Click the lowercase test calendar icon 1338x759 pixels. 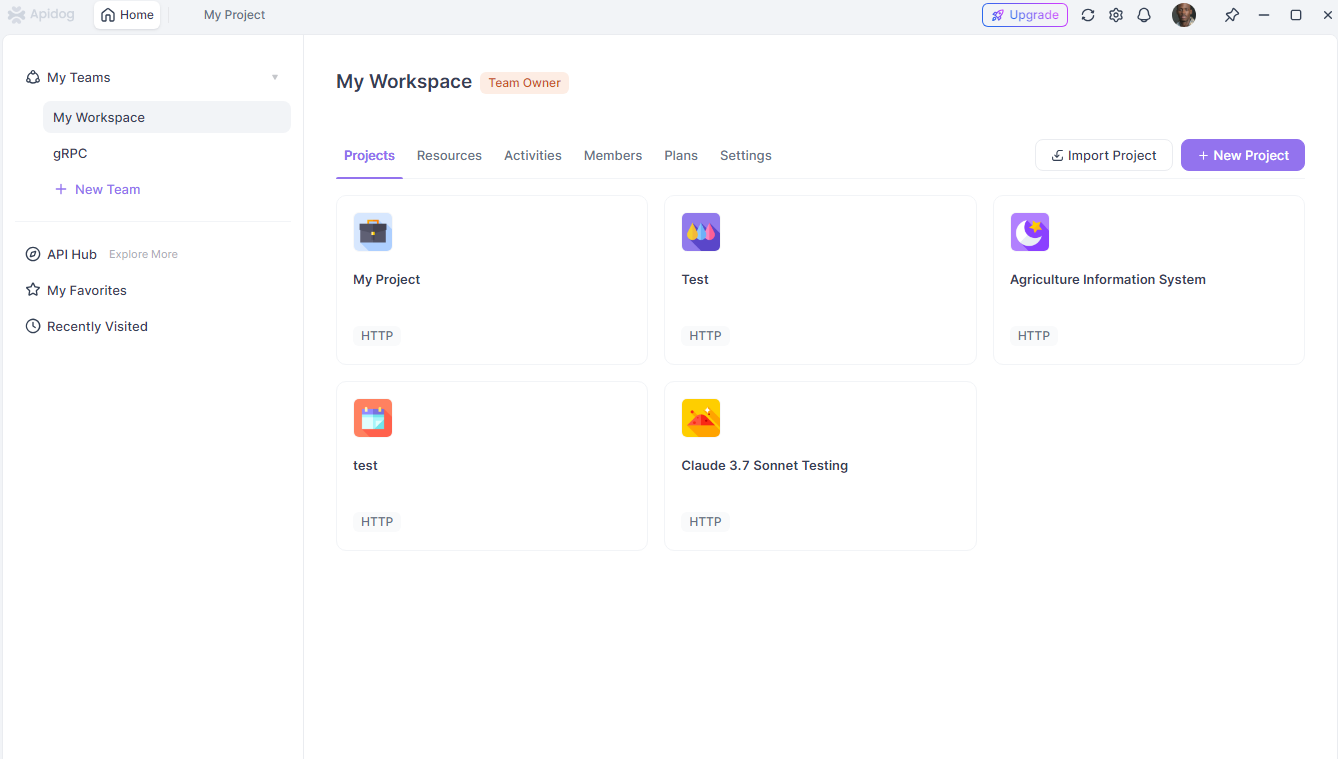click(x=373, y=418)
